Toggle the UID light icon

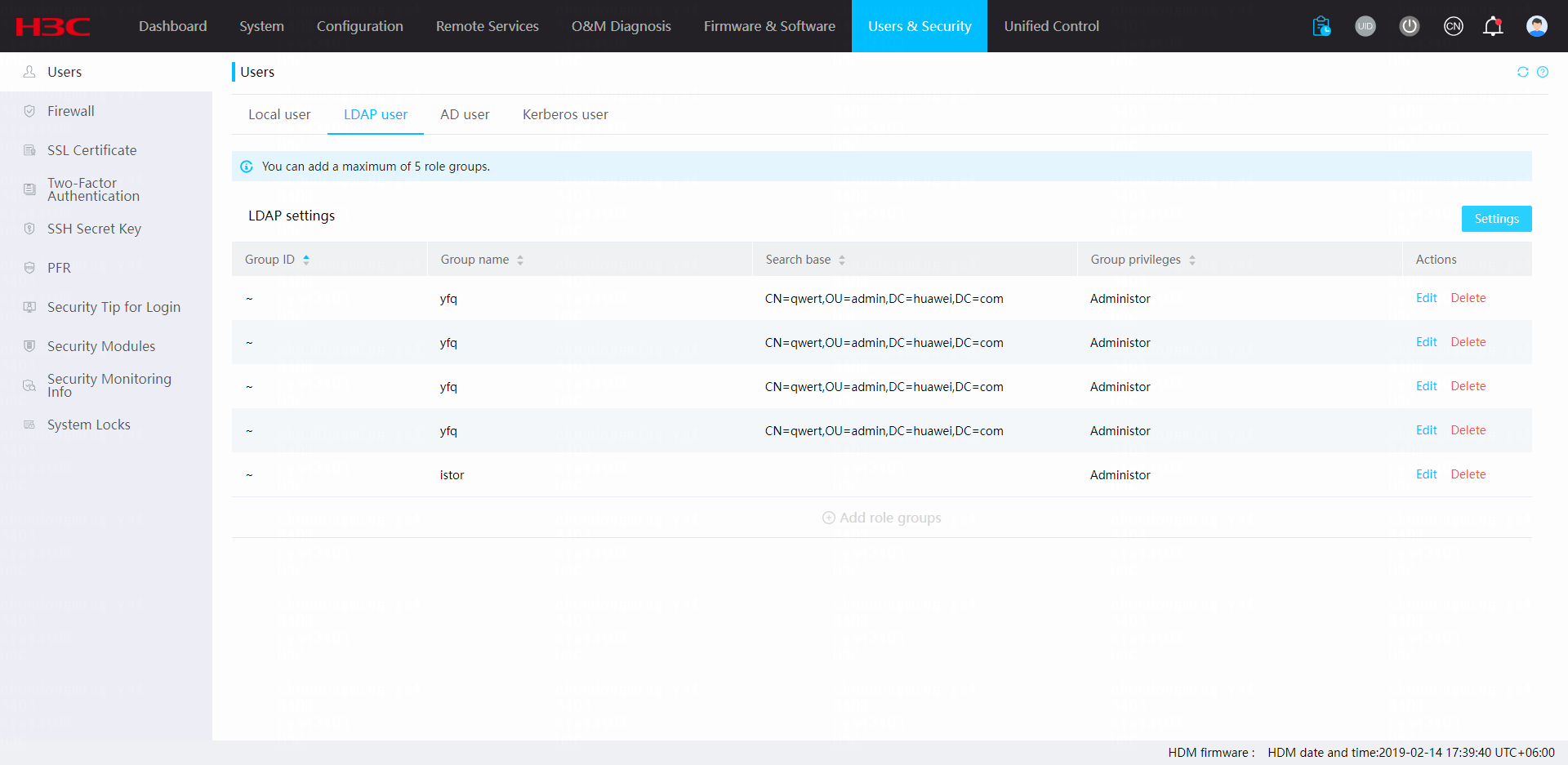pyautogui.click(x=1365, y=26)
